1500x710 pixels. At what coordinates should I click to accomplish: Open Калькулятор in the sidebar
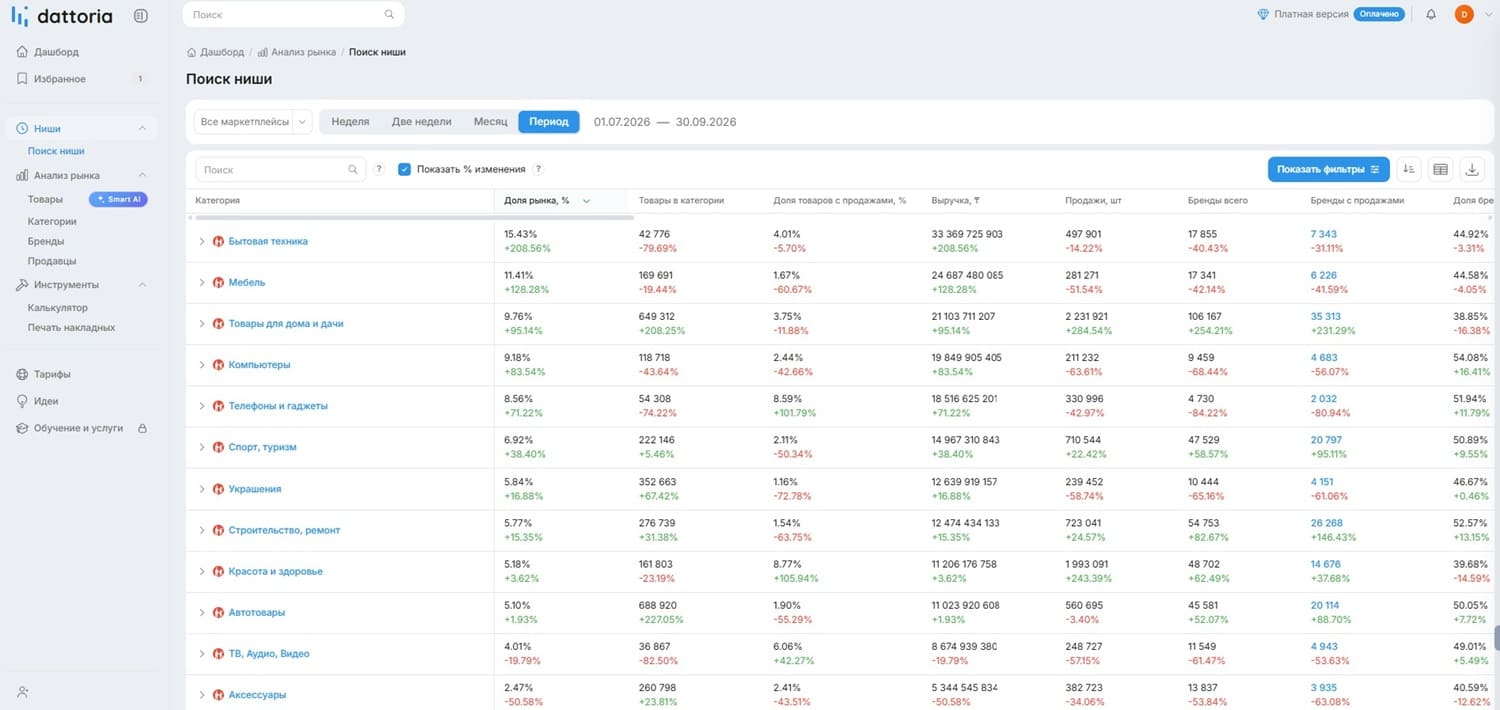58,308
